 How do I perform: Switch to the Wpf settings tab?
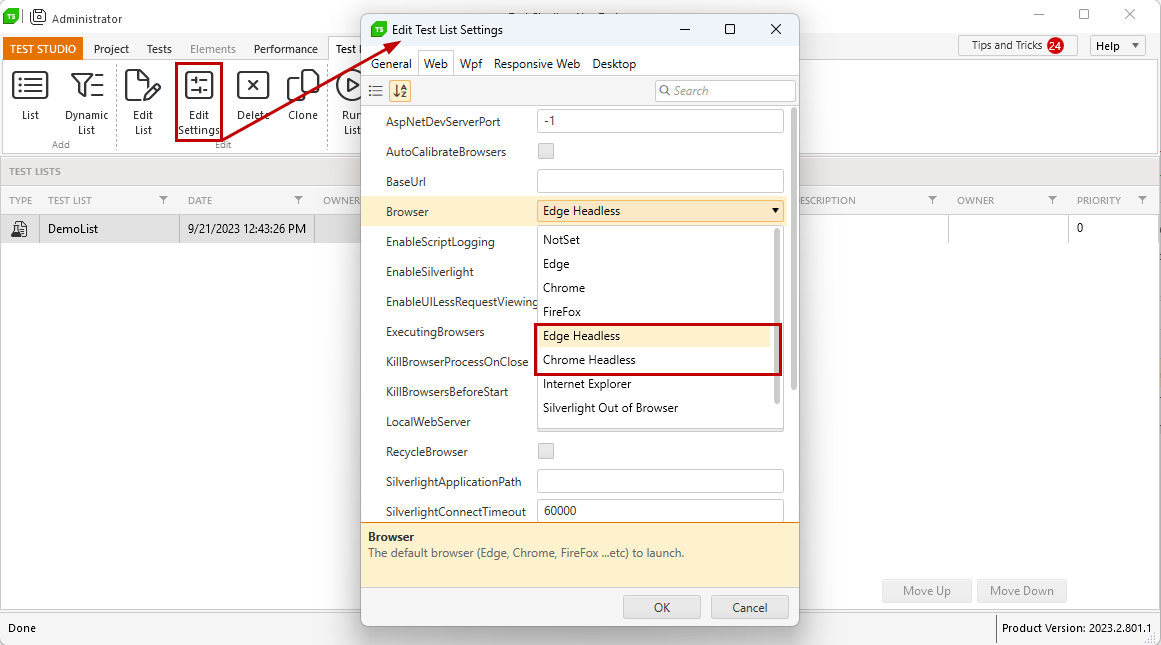(x=471, y=64)
